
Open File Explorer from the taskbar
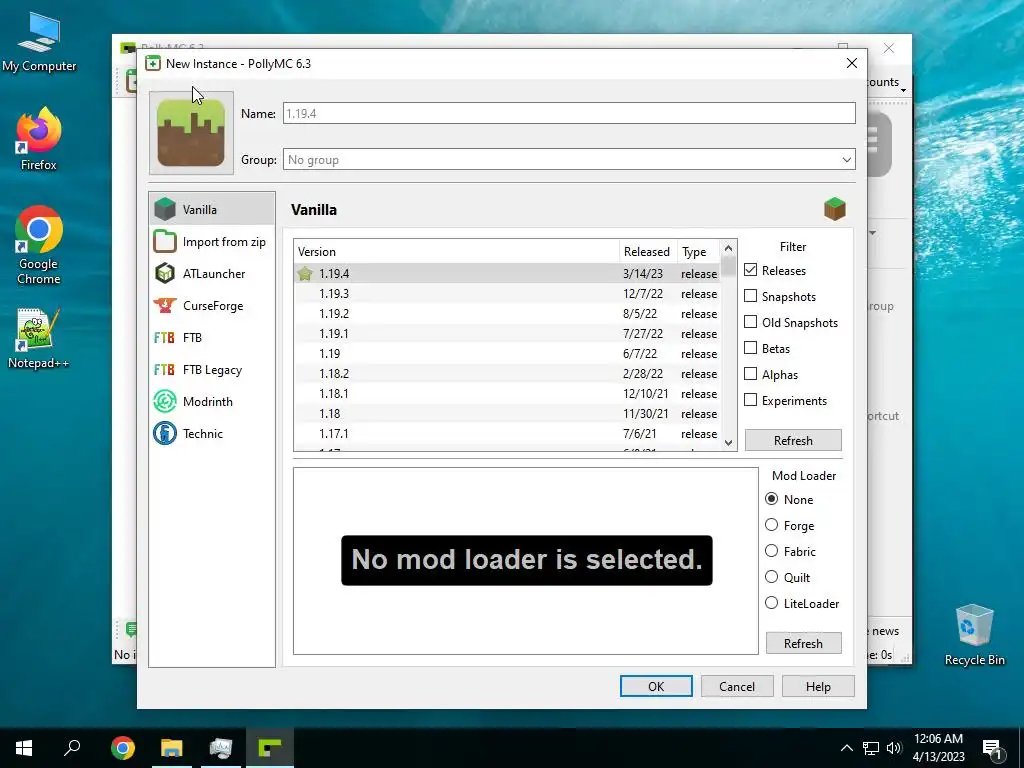(172, 748)
